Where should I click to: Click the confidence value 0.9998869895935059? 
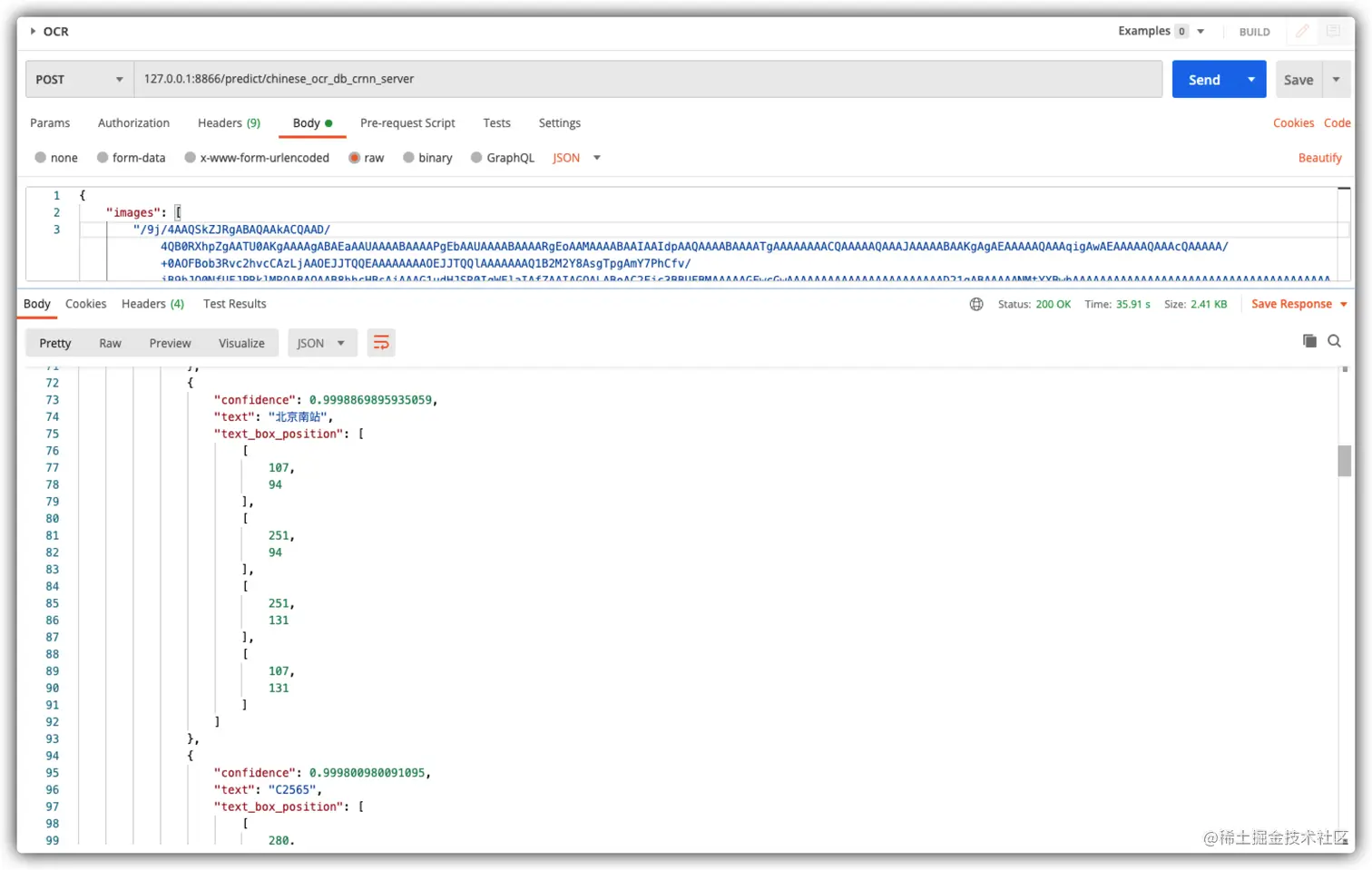370,400
